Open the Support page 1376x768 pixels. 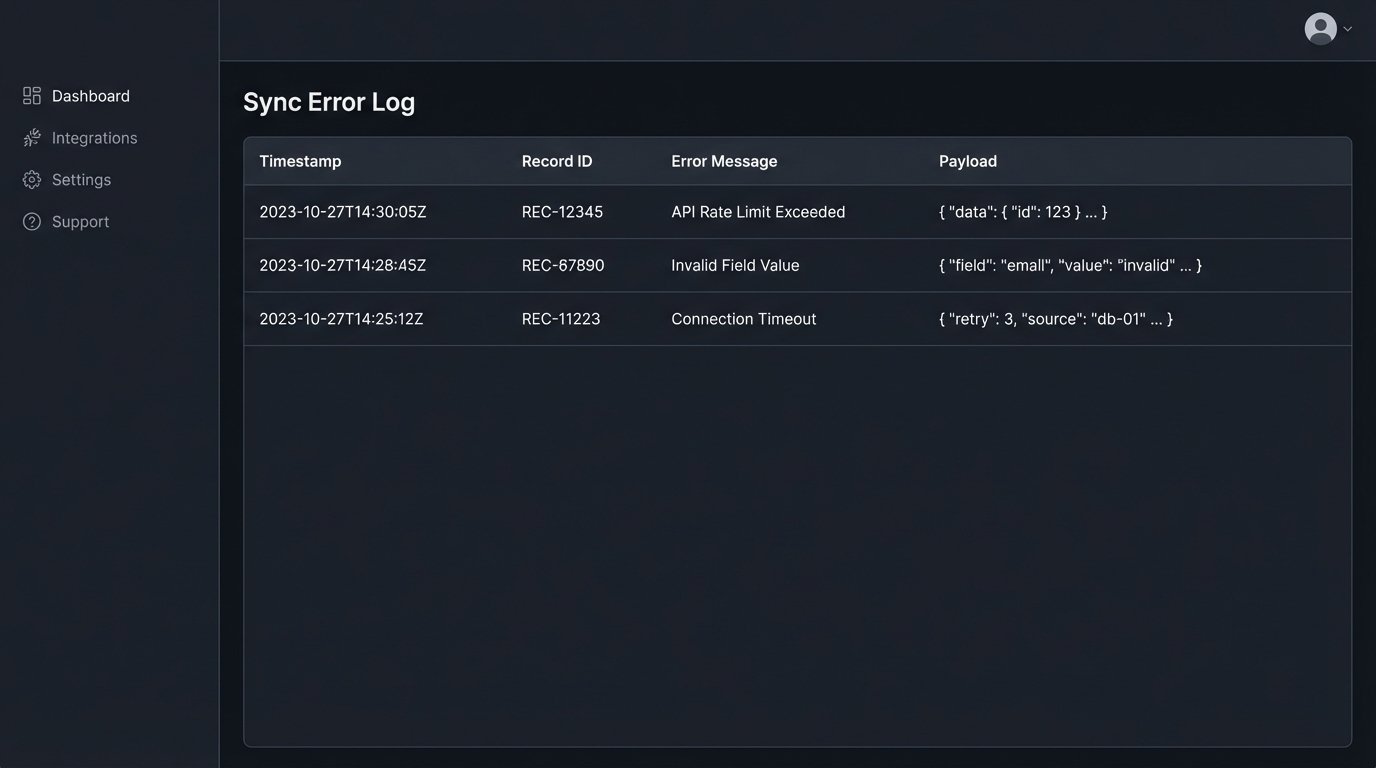pos(80,221)
